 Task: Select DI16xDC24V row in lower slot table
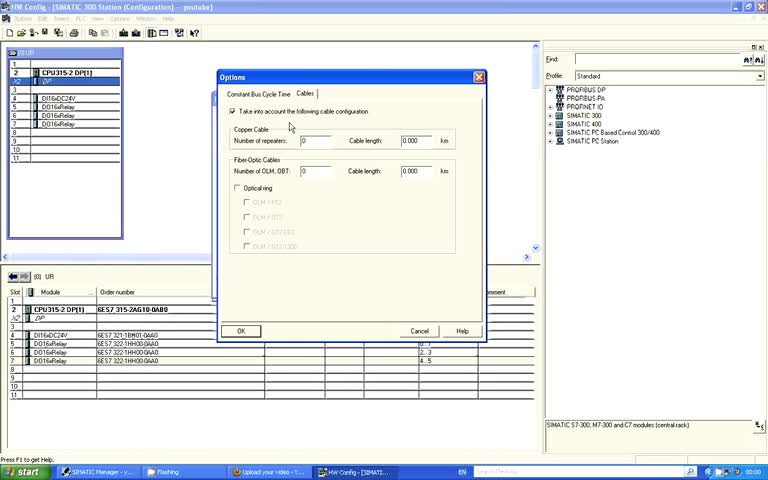pyautogui.click(x=271, y=336)
